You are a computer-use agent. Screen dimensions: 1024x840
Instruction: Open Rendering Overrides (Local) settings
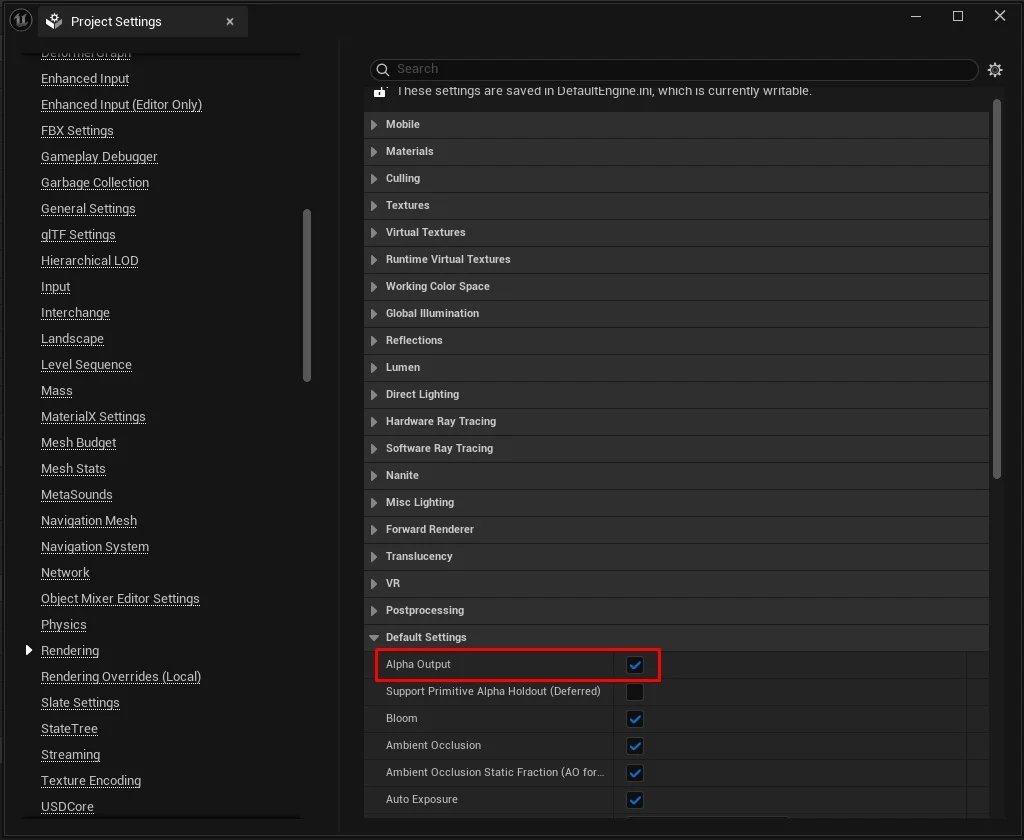121,677
